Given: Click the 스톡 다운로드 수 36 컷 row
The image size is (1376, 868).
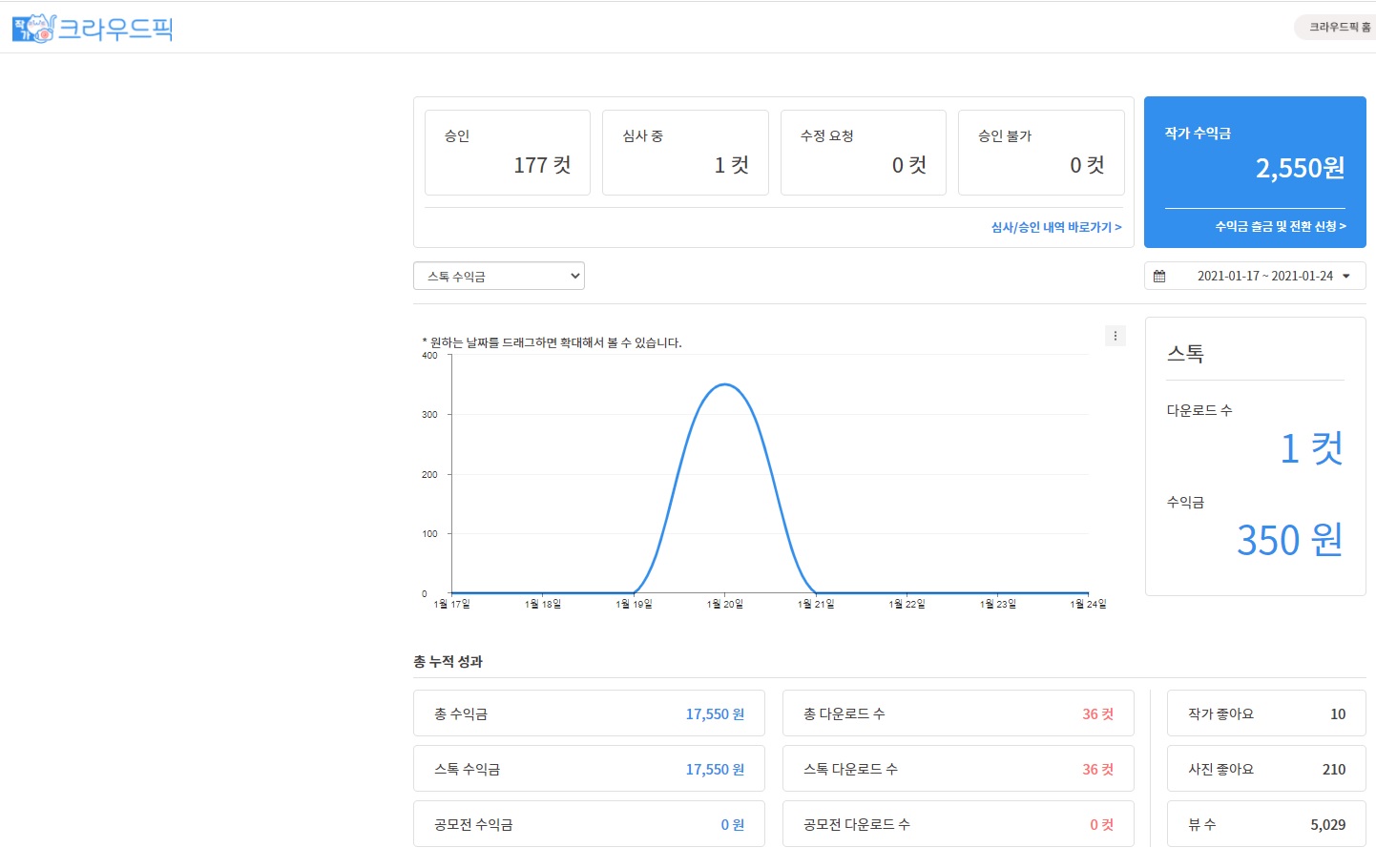Looking at the screenshot, I should click(958, 769).
